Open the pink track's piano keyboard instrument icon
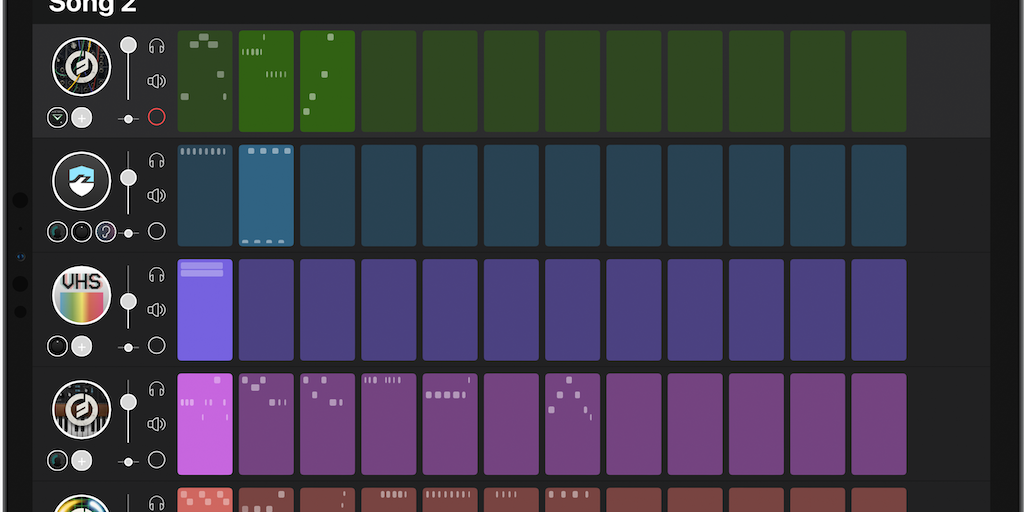This screenshot has width=1024, height=512. click(x=82, y=409)
